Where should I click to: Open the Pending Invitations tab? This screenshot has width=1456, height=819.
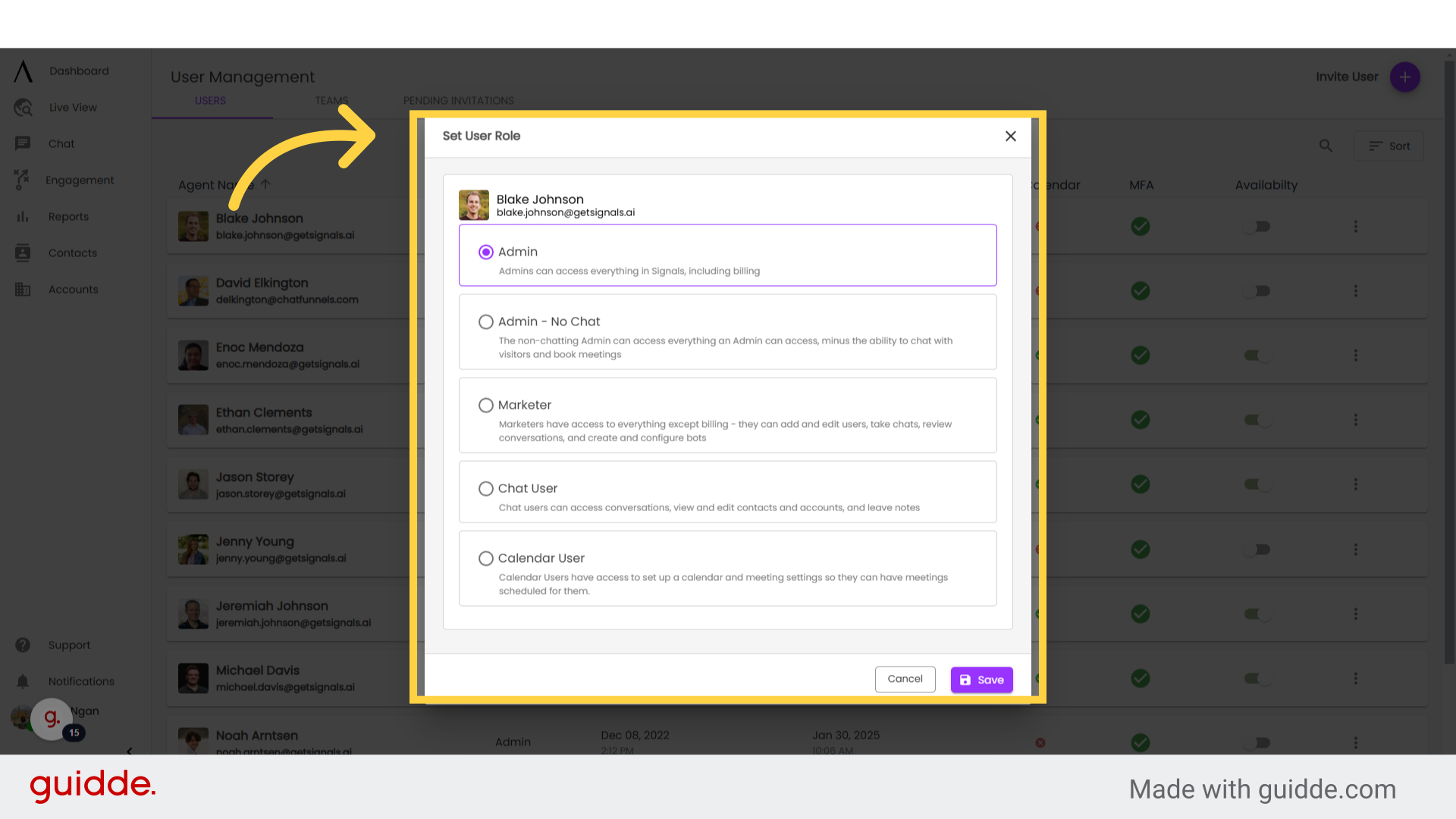(459, 100)
